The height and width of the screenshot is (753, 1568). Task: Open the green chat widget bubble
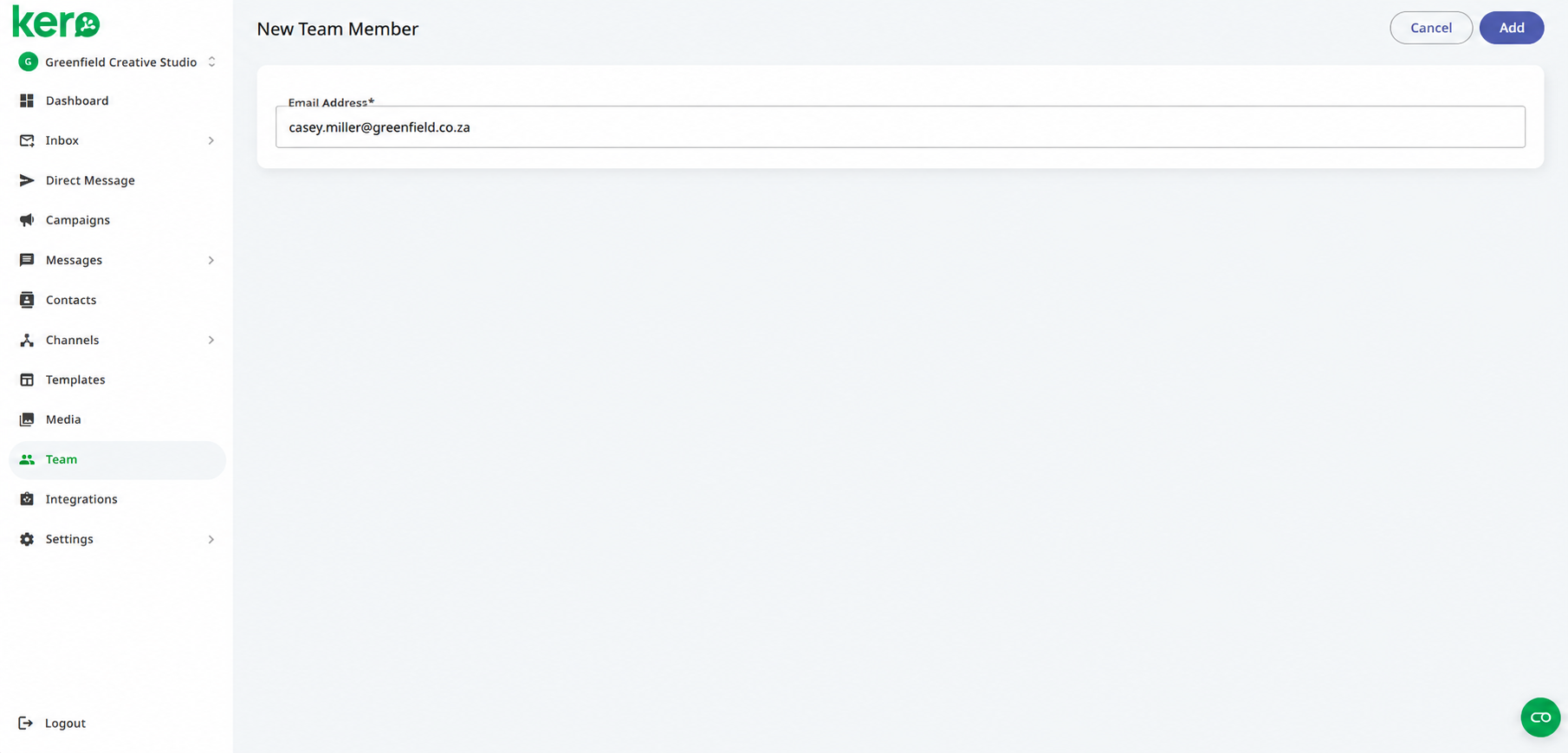[x=1540, y=717]
